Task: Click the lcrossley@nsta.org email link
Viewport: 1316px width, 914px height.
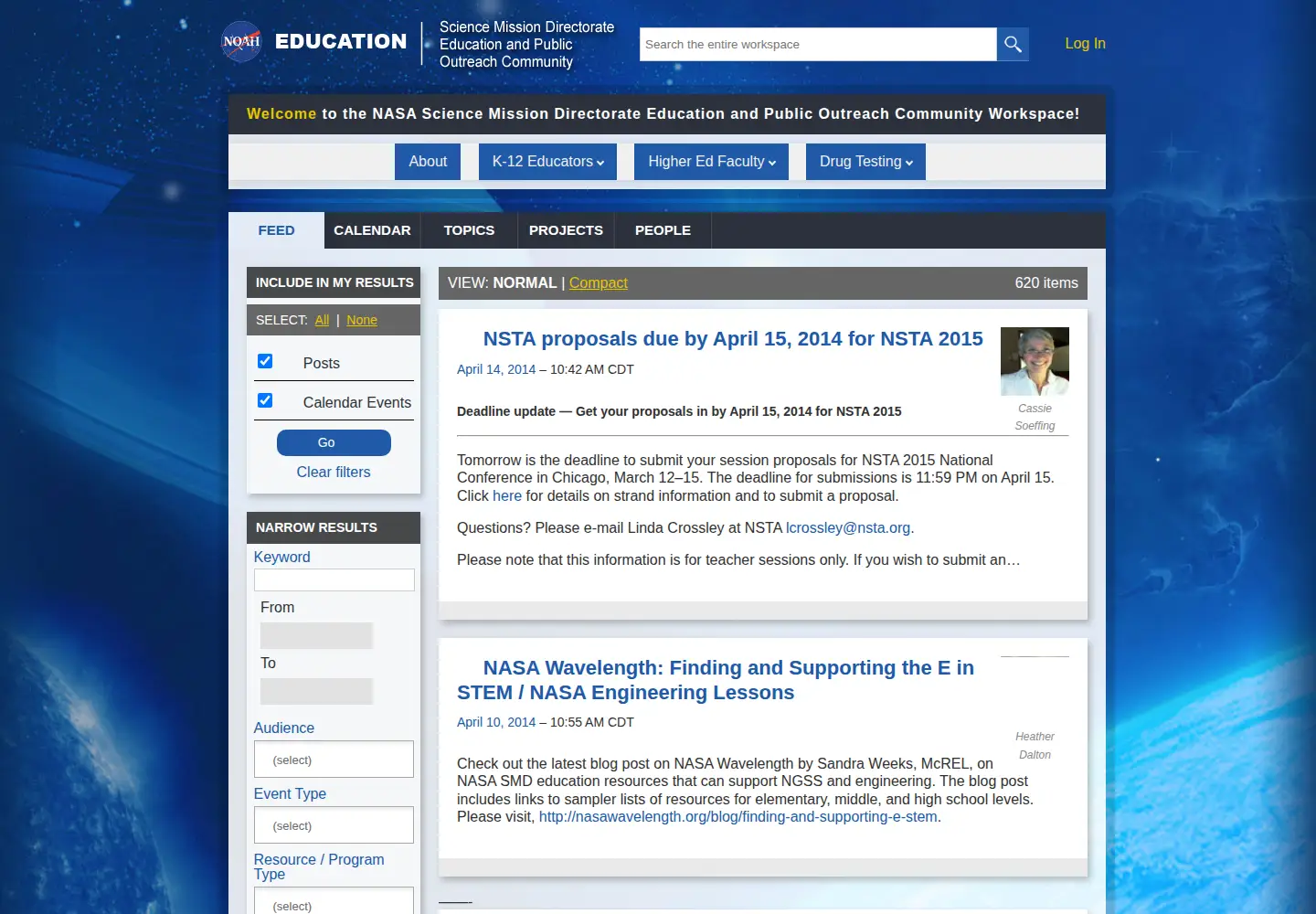Action: 848,527
